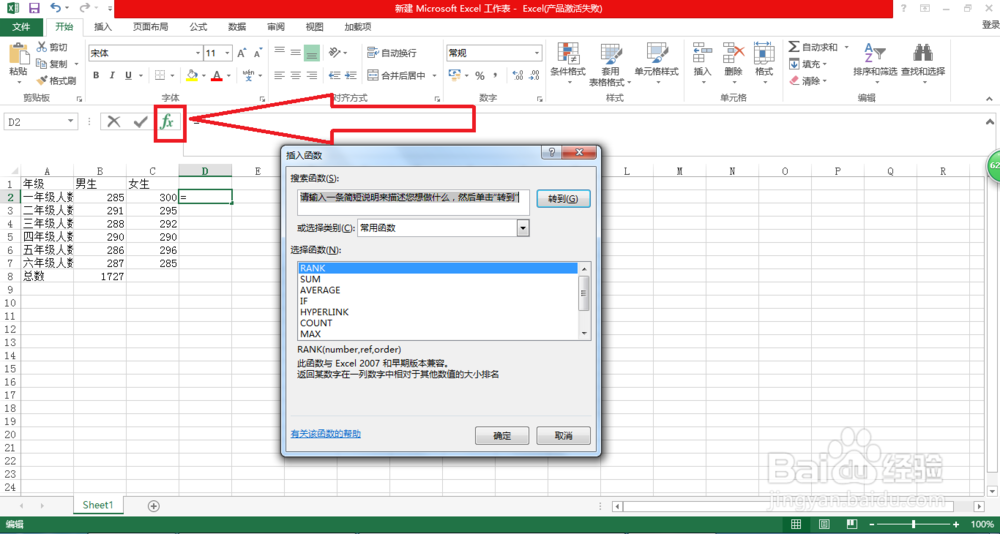Increase font size with larger A
Viewport: 1000px width, 534px height.
[x=242, y=54]
